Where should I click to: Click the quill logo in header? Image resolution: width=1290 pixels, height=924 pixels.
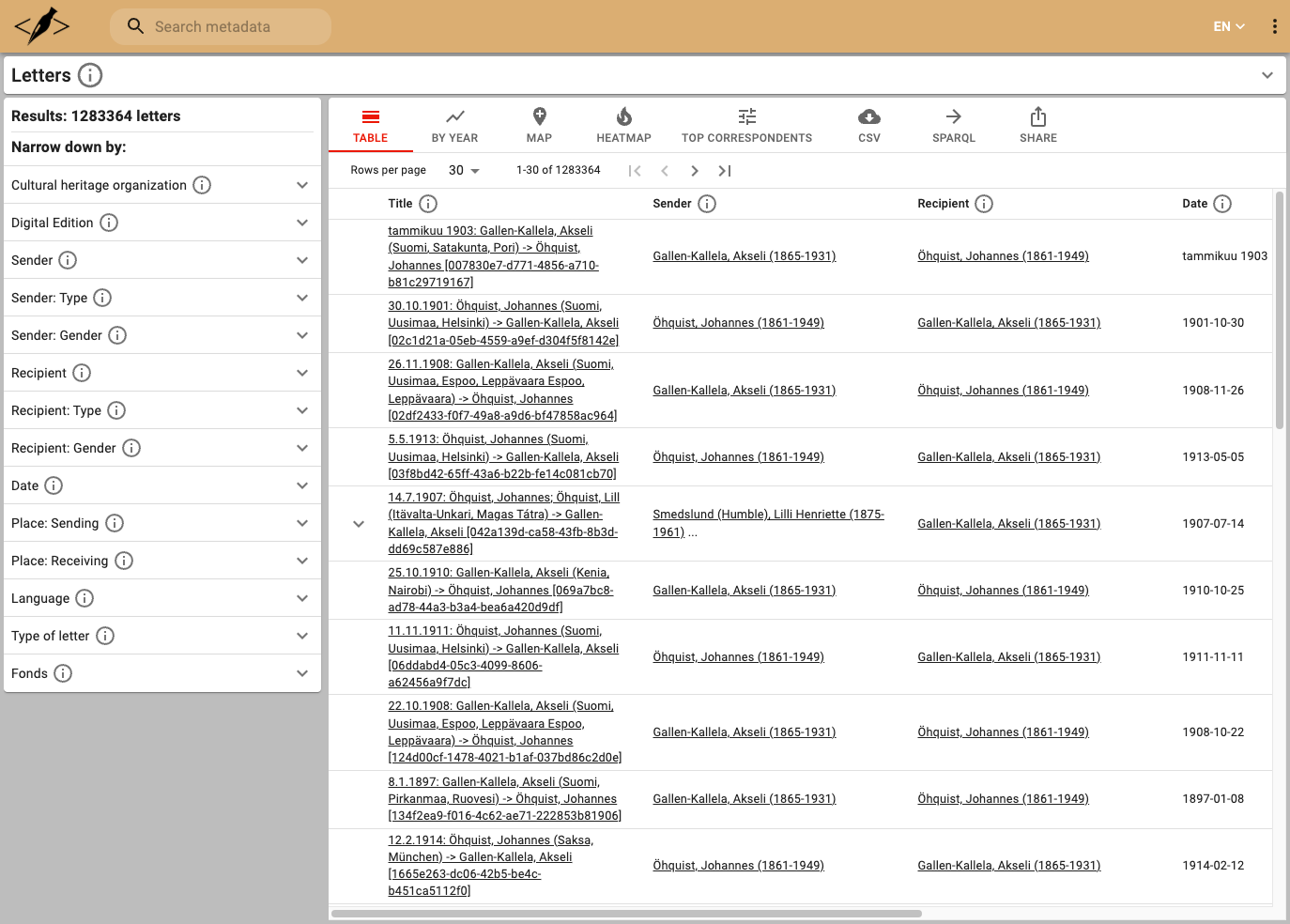point(42,26)
